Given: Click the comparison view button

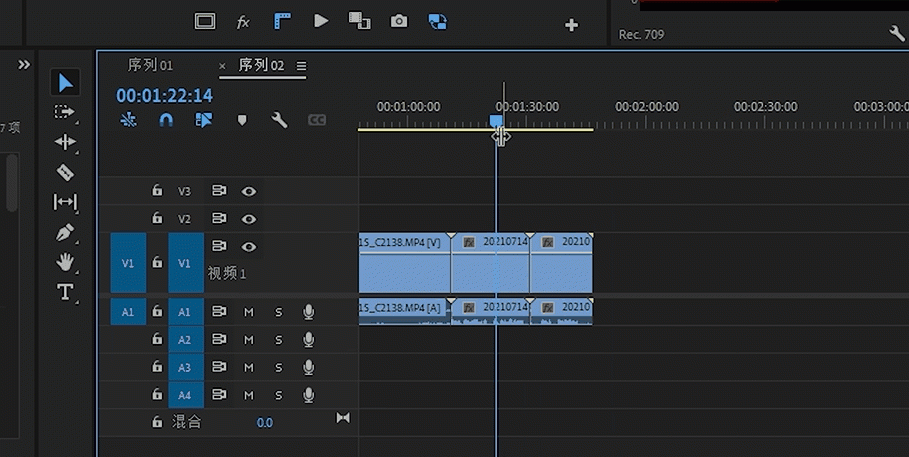Looking at the screenshot, I should coord(359,21).
